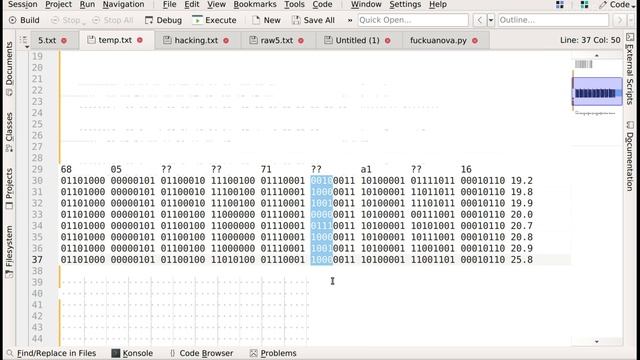
Task: Open the Run menu
Action: pos(87,4)
